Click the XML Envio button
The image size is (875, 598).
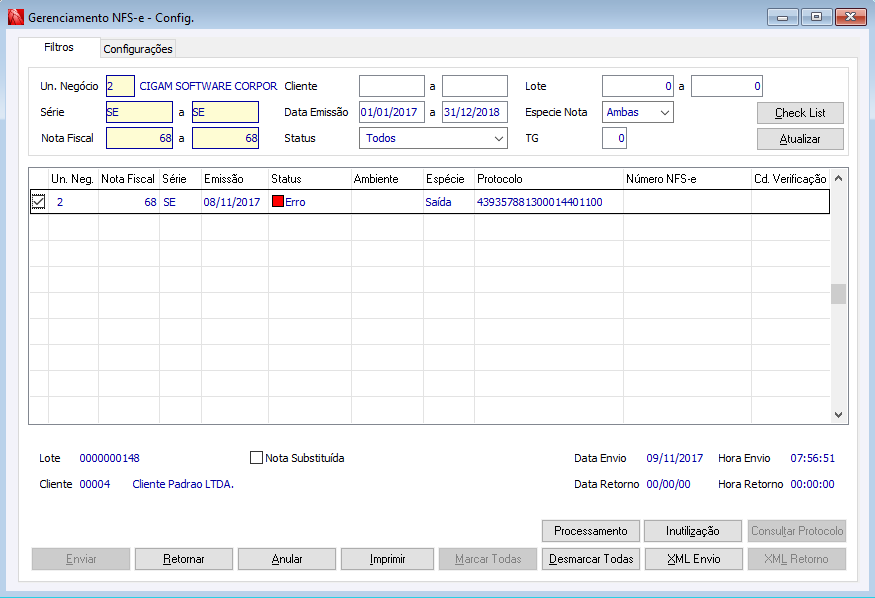694,559
